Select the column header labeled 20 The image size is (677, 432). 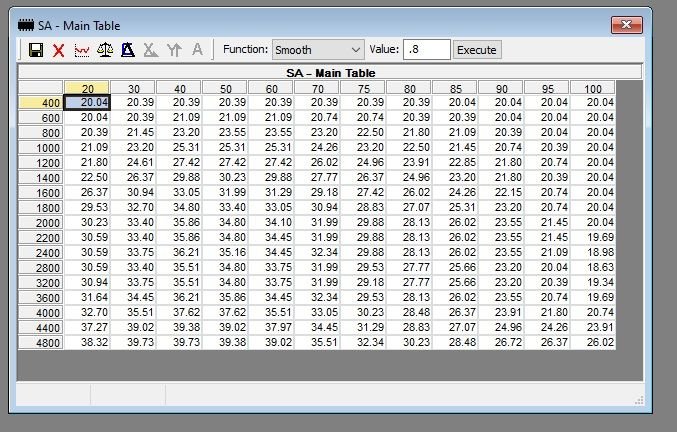click(x=88, y=88)
